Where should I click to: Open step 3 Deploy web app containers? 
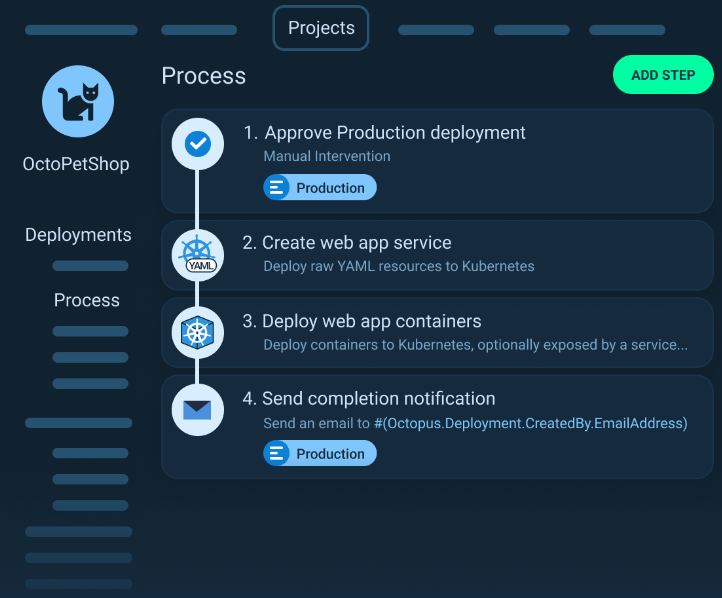(437, 332)
